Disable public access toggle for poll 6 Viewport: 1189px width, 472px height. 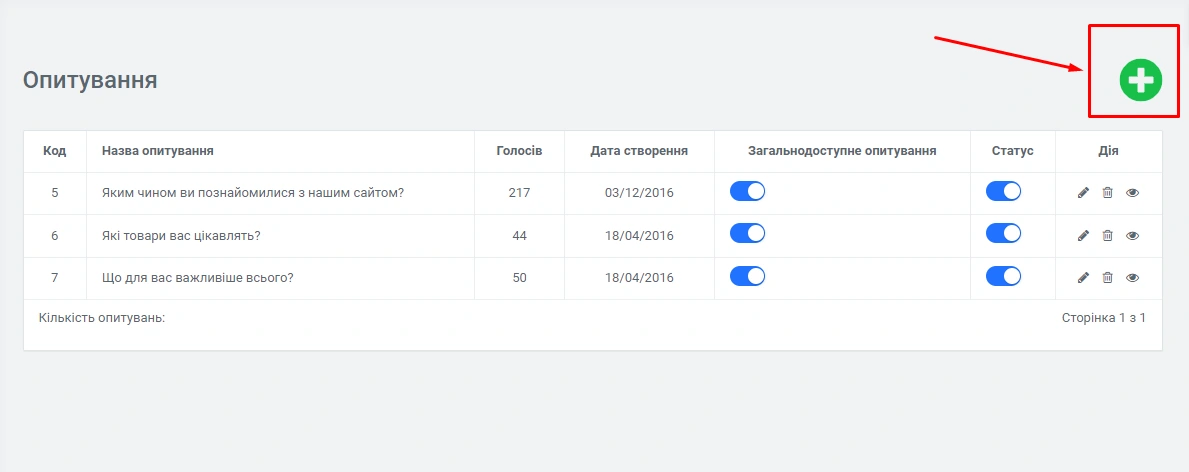(x=747, y=233)
